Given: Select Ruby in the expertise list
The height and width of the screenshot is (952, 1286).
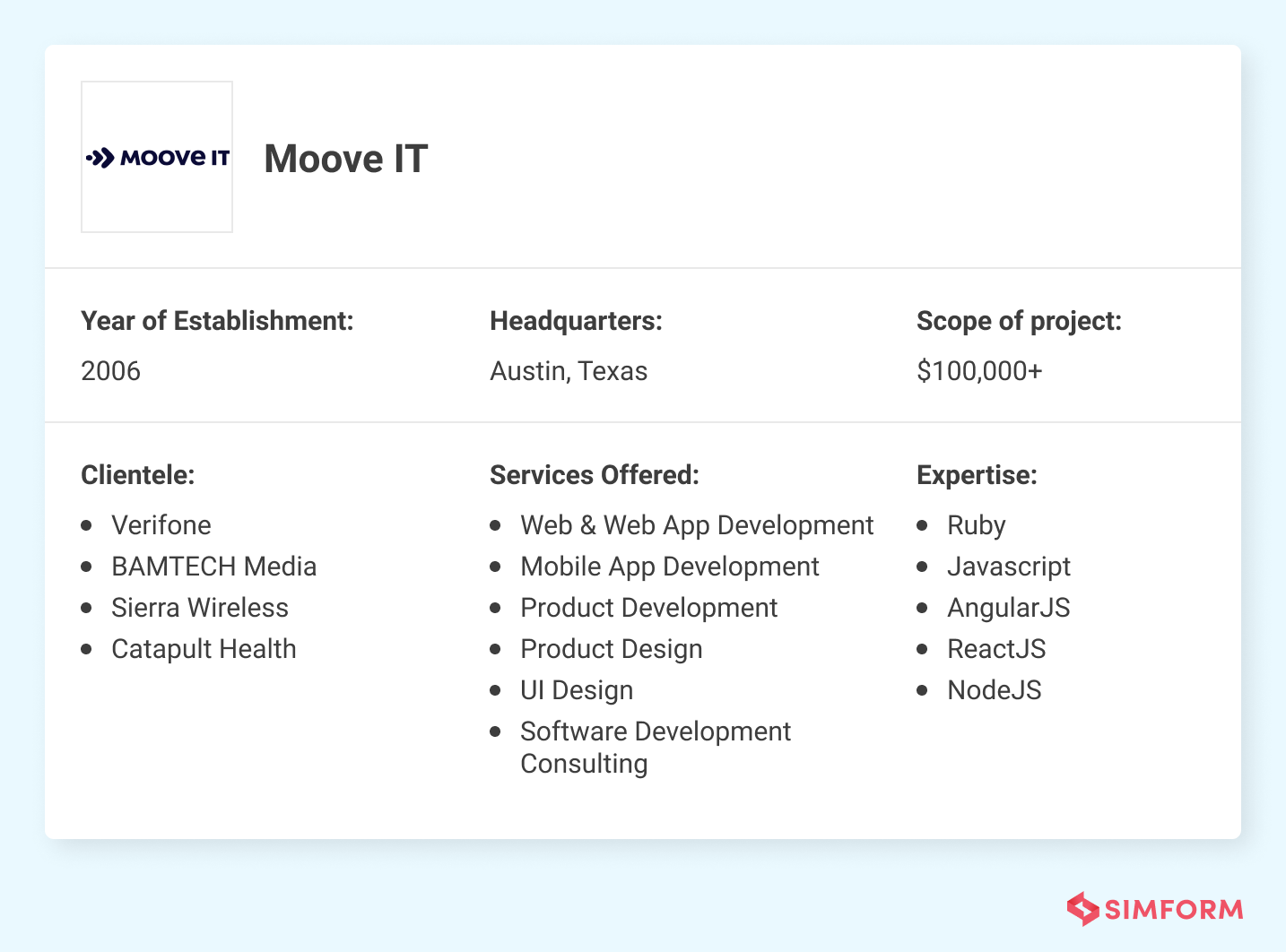Looking at the screenshot, I should (x=977, y=525).
